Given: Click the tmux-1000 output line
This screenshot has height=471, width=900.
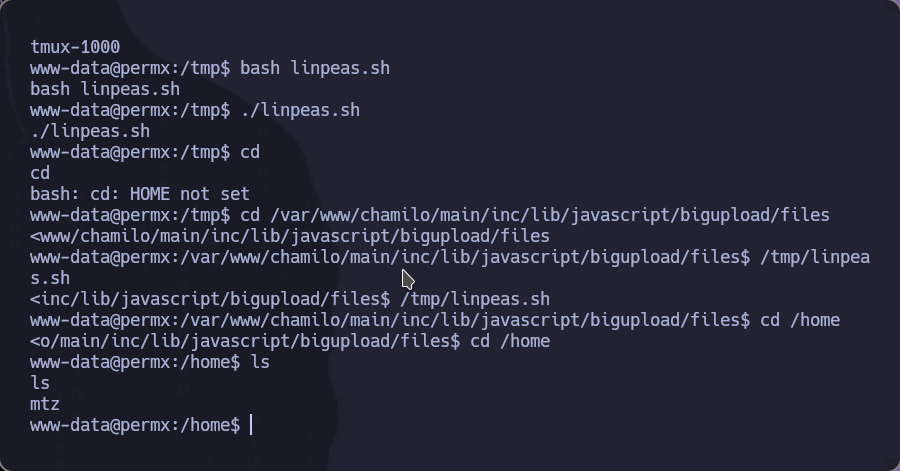Looking at the screenshot, I should (75, 47).
